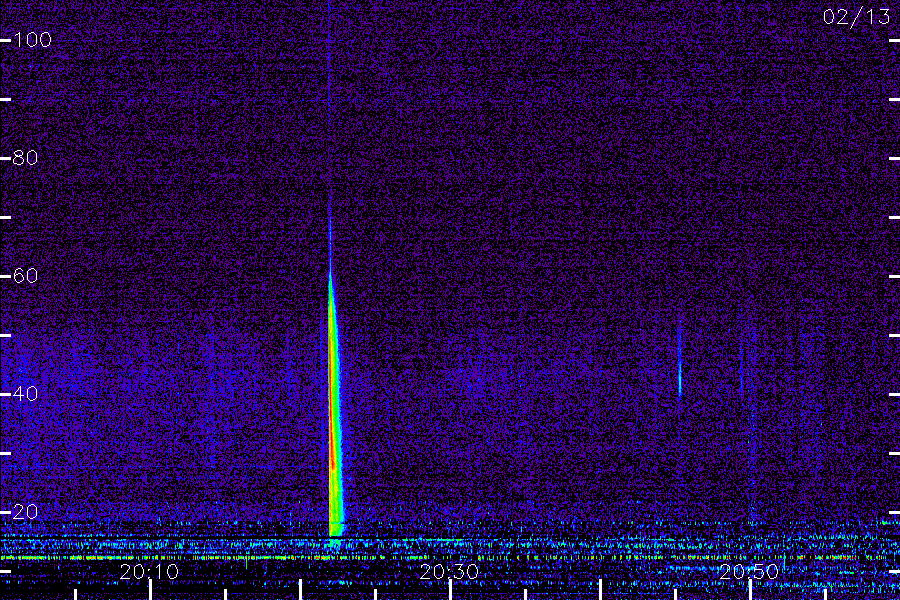Click the 20:50 time axis label

click(x=749, y=572)
